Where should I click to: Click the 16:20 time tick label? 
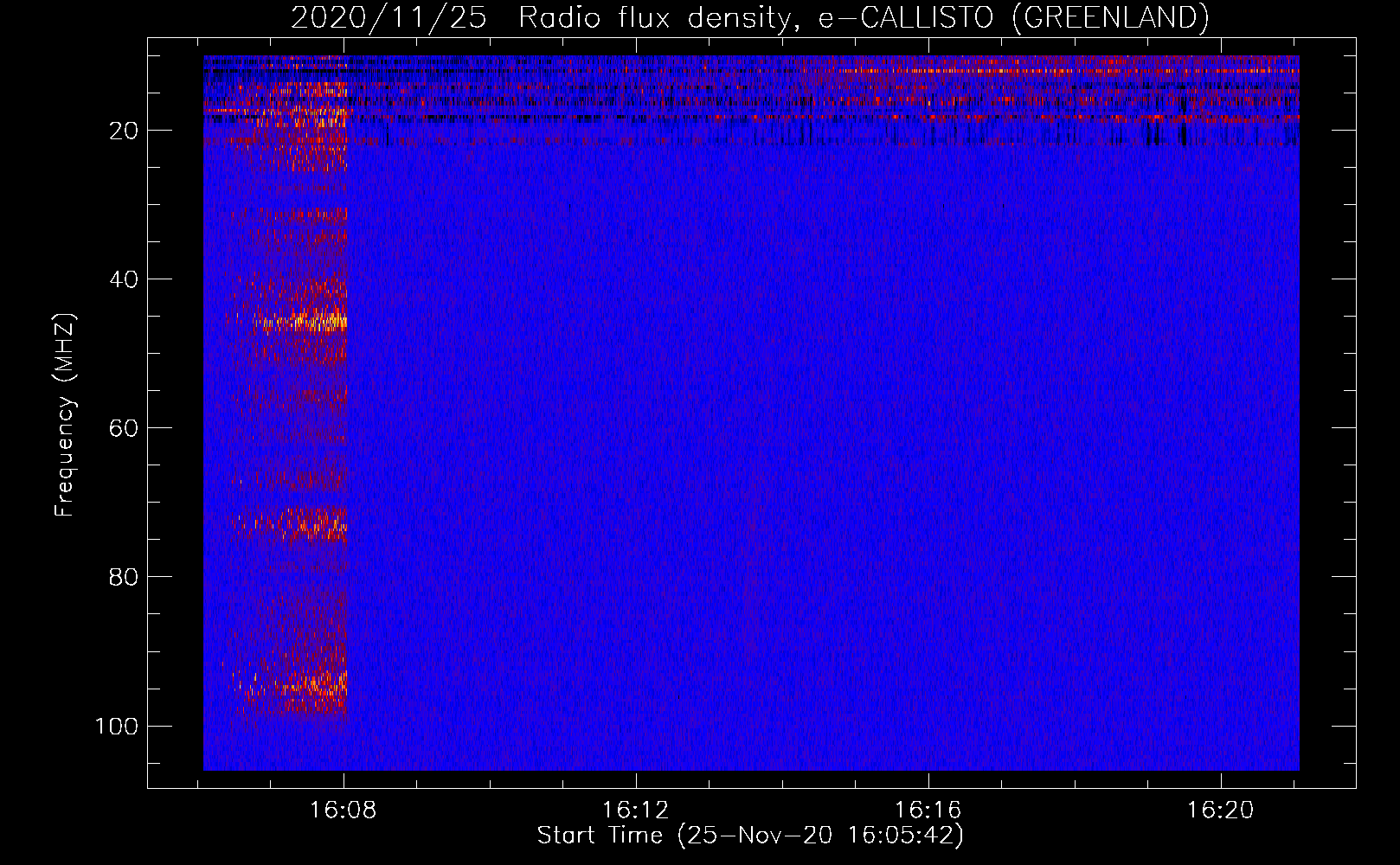point(1220,811)
